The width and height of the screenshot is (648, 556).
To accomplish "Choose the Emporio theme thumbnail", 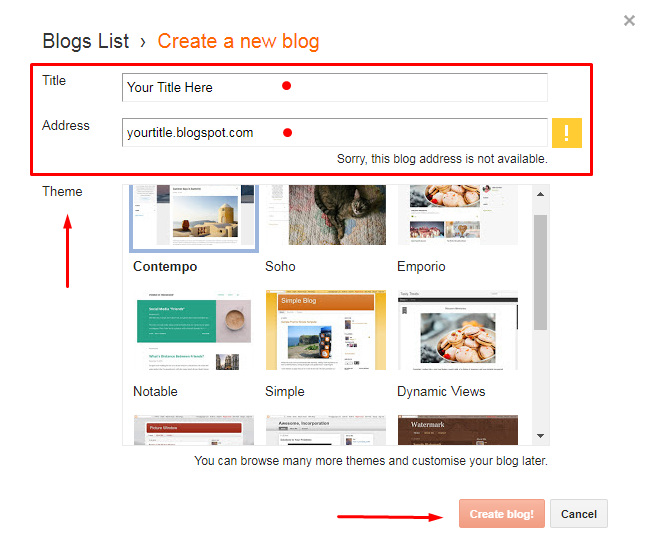I will tap(457, 215).
